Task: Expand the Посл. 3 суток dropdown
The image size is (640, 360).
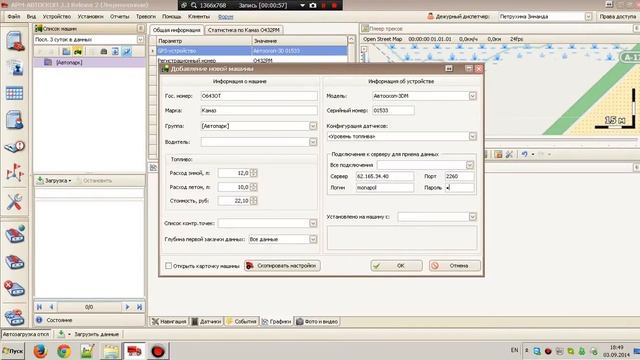Action: tap(140, 40)
